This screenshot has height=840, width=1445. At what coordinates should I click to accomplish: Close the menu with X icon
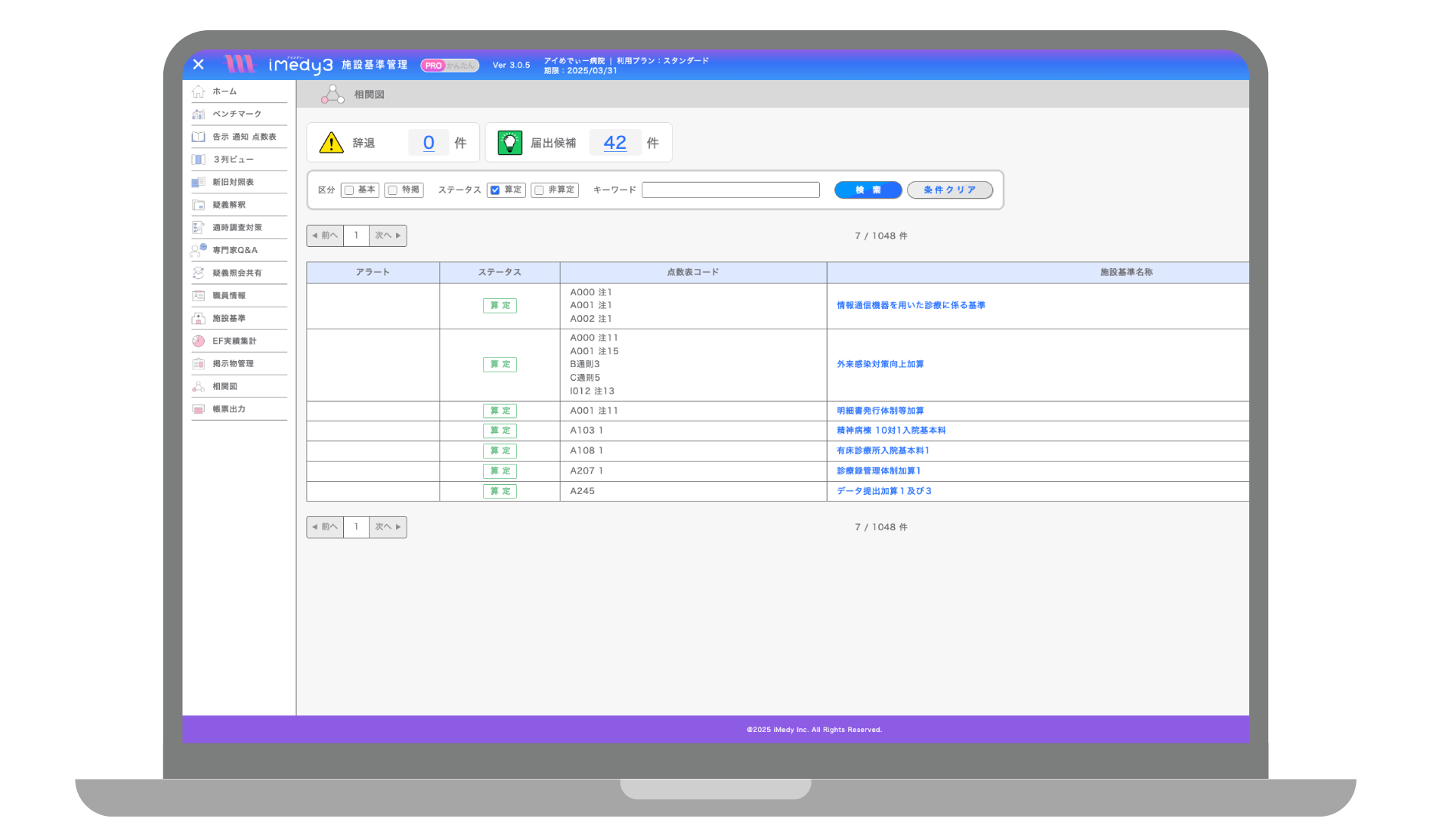(x=199, y=65)
